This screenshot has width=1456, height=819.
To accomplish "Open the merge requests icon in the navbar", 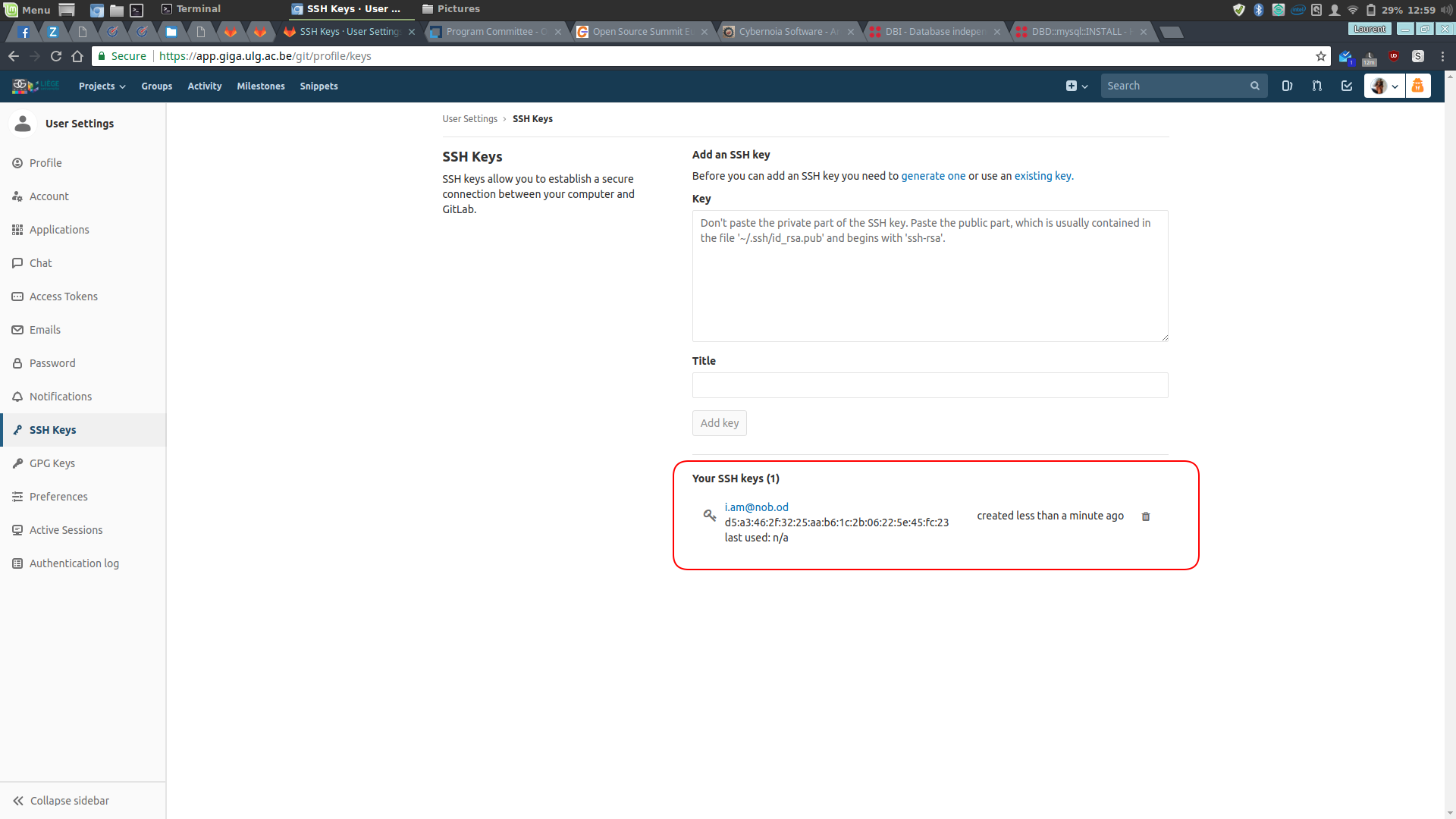I will [x=1317, y=86].
